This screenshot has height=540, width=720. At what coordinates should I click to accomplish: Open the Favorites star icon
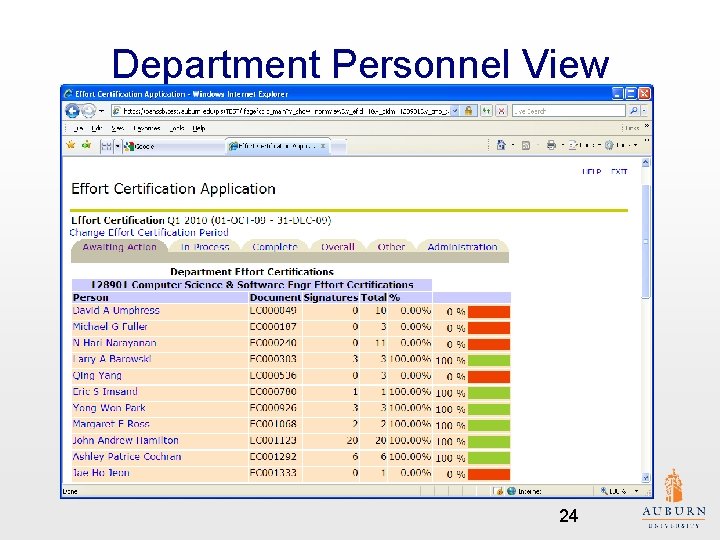(71, 146)
